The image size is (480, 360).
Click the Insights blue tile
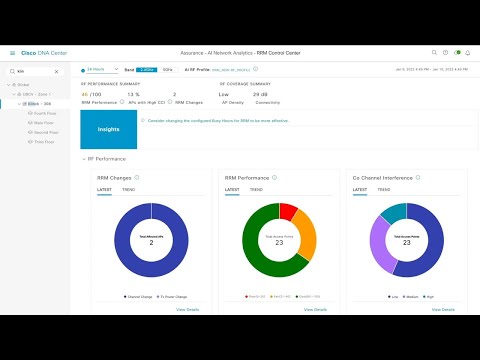click(109, 129)
